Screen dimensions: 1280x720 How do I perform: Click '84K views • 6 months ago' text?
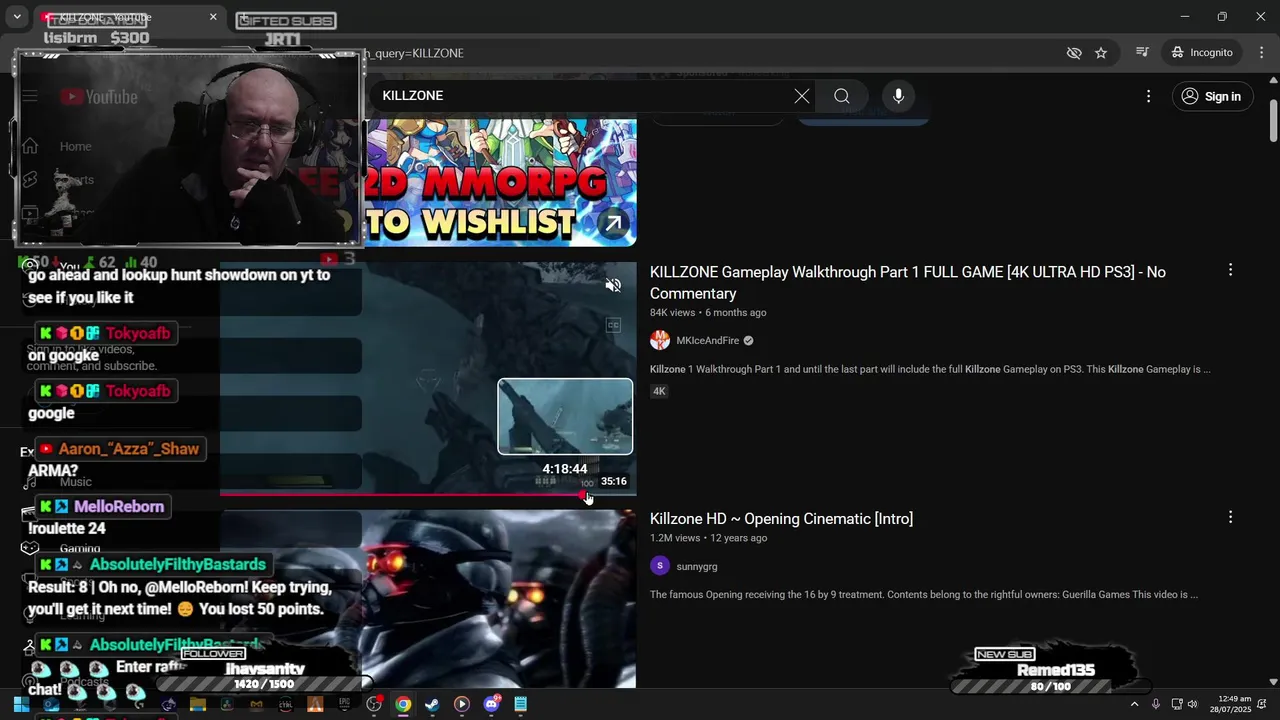708,313
